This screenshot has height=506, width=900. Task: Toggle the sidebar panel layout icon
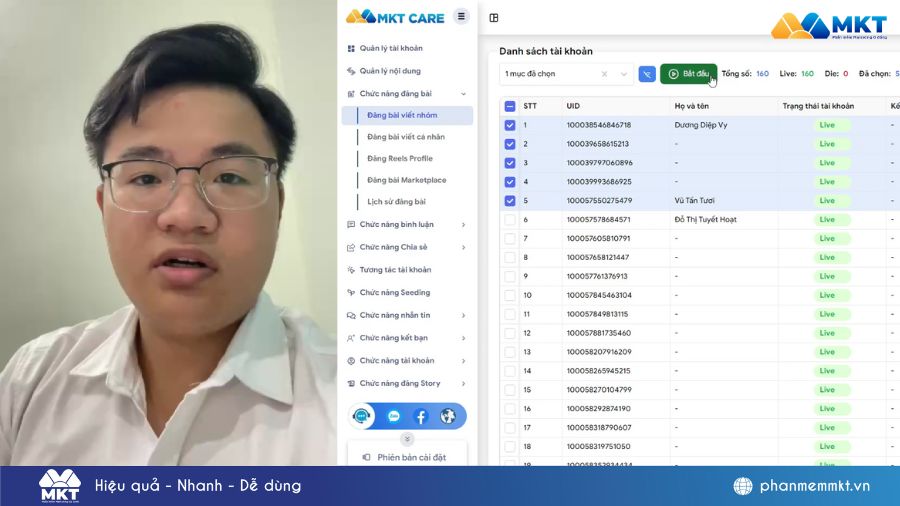pos(494,18)
